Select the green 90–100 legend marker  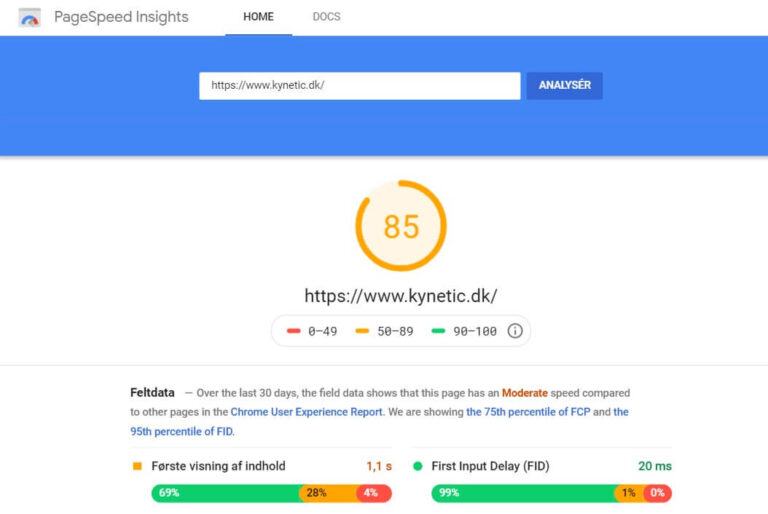pyautogui.click(x=438, y=331)
